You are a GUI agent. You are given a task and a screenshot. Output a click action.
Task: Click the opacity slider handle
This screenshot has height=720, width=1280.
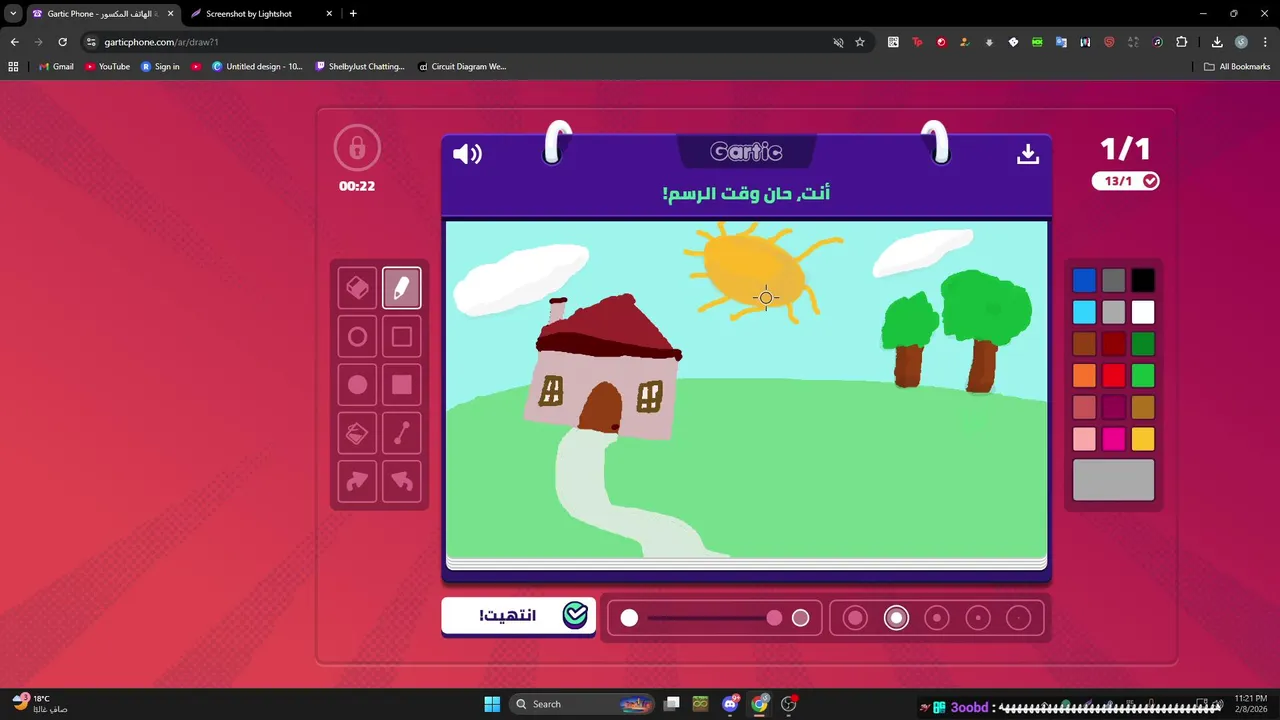(x=774, y=618)
